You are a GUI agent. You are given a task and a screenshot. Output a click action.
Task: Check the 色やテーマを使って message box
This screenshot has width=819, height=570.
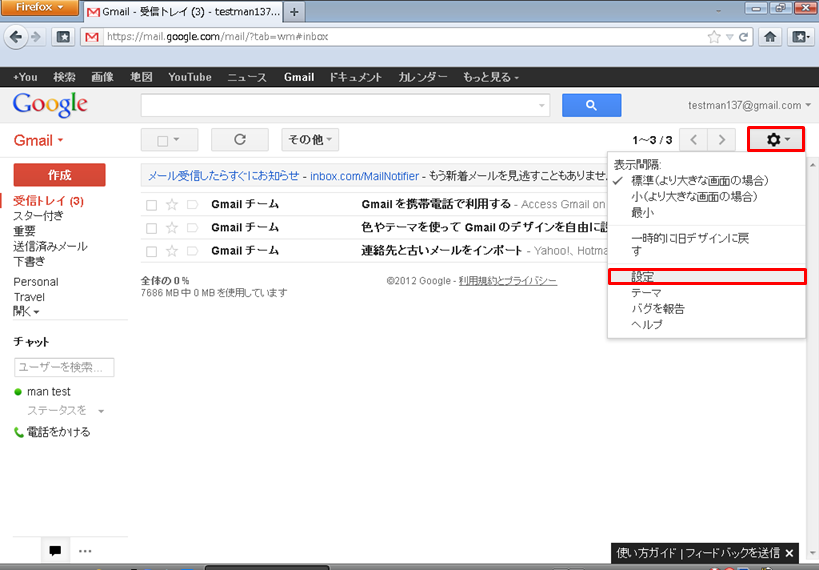point(151,228)
